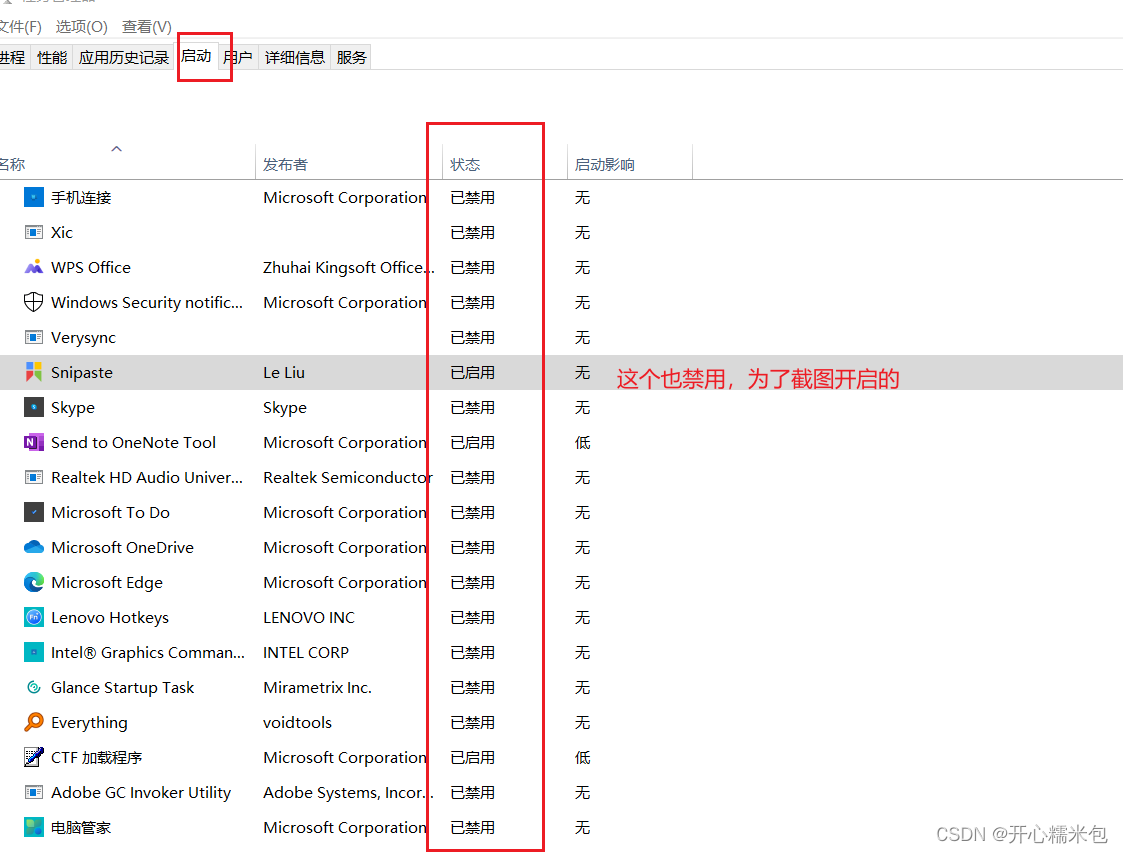
Task: Click the Send to OneNote Tool icon
Action: click(x=34, y=442)
